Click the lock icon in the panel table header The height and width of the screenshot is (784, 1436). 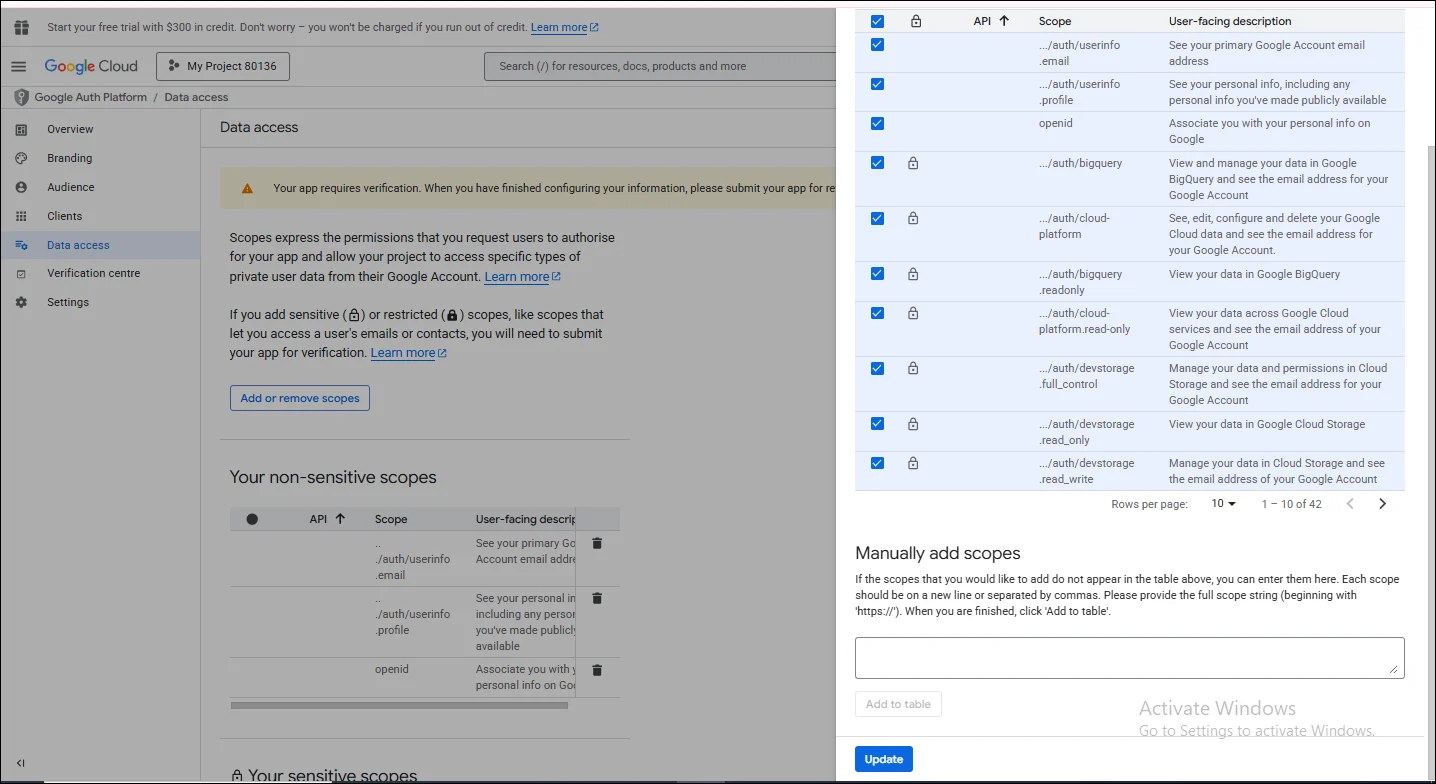916,21
